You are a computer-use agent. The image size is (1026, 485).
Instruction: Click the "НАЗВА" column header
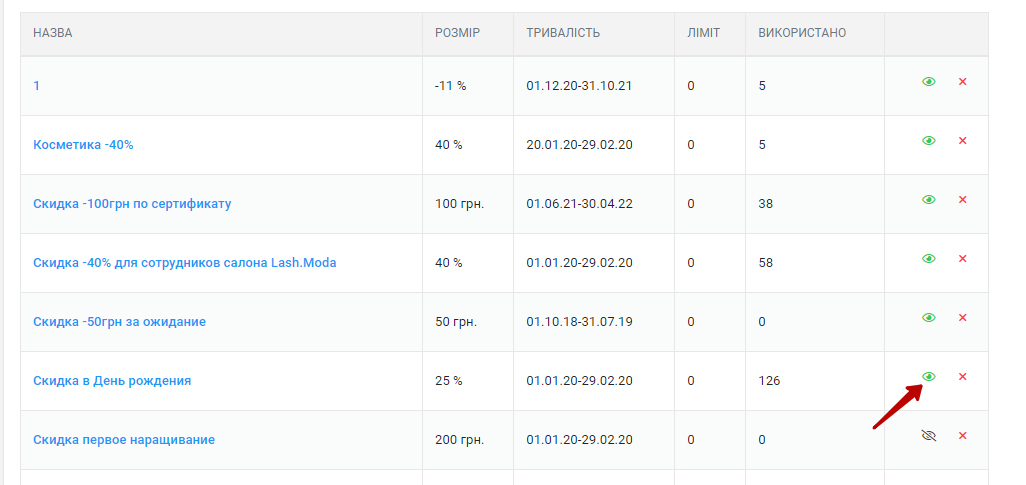pos(53,33)
